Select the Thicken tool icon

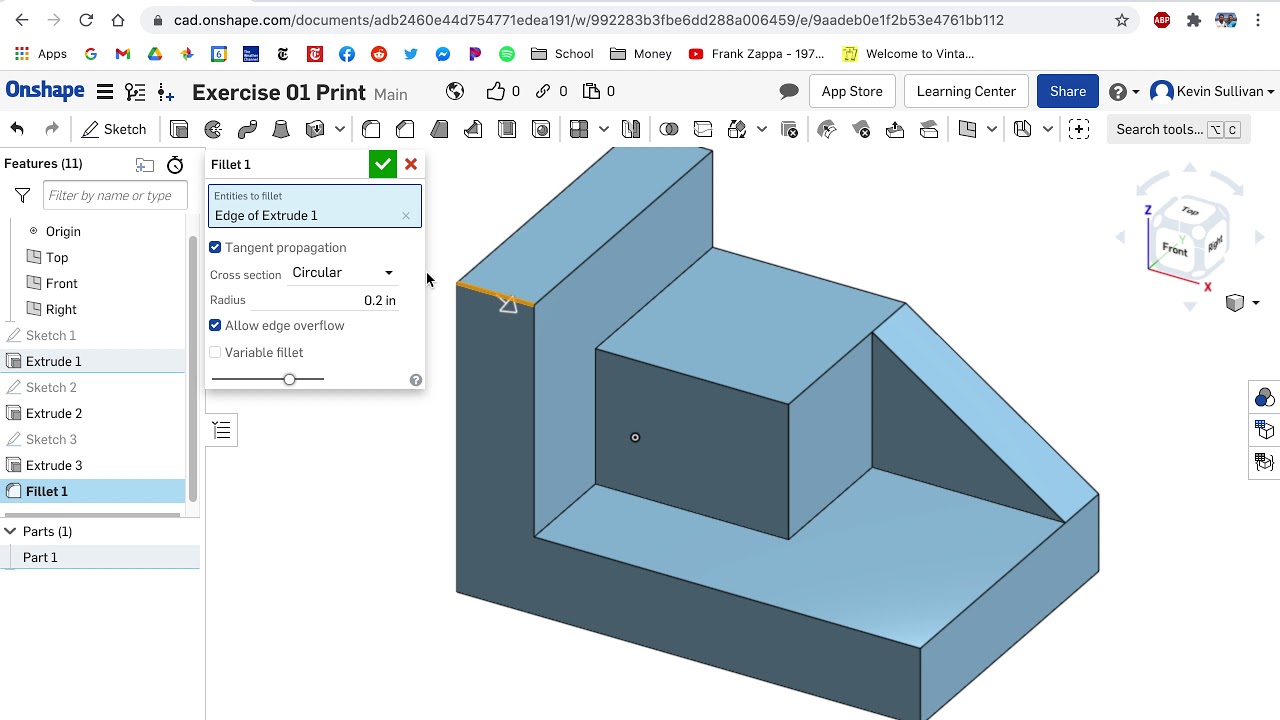pos(315,129)
